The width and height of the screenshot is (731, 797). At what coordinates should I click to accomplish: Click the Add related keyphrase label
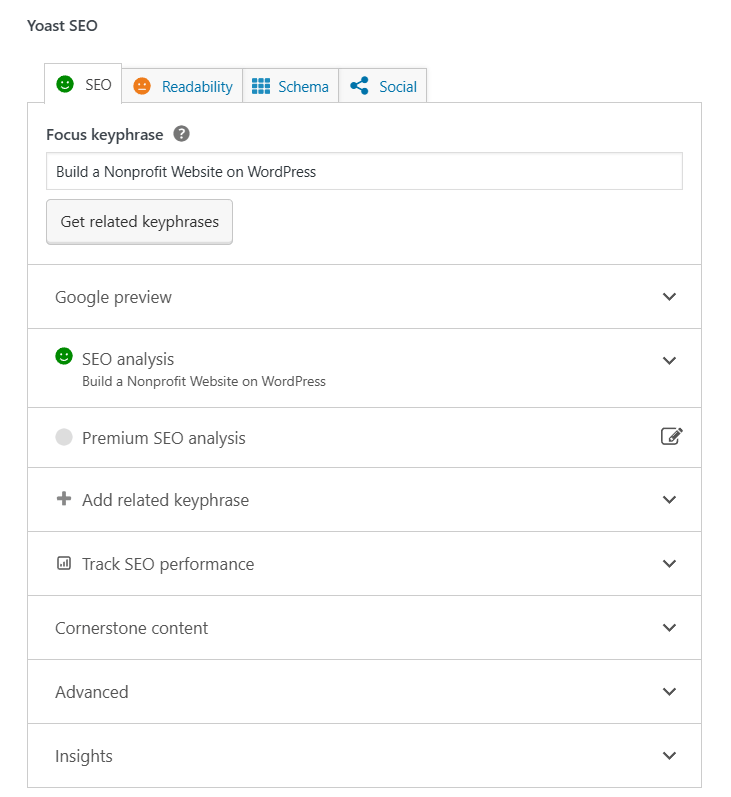(166, 500)
